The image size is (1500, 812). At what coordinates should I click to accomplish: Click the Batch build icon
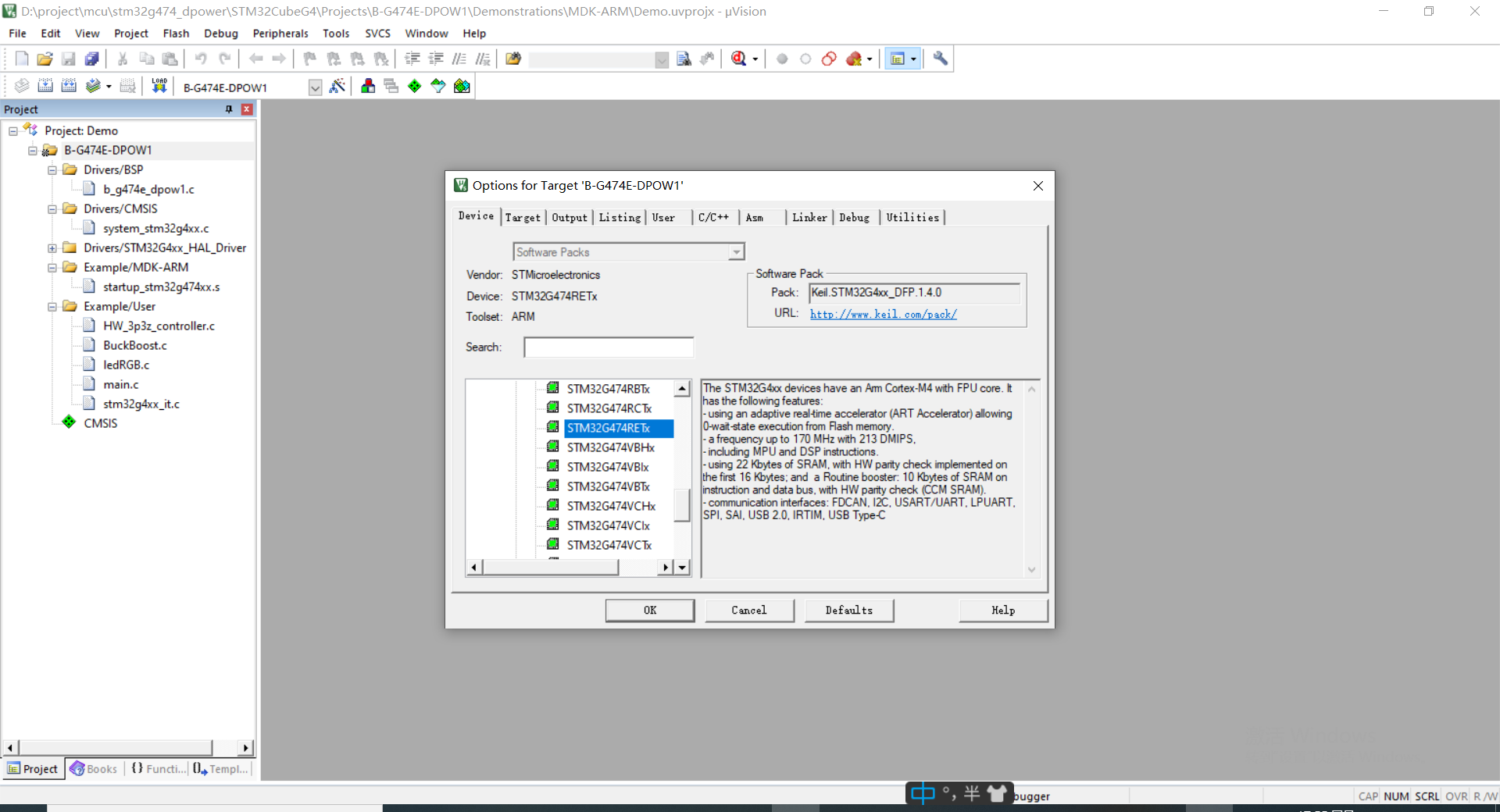click(x=94, y=86)
